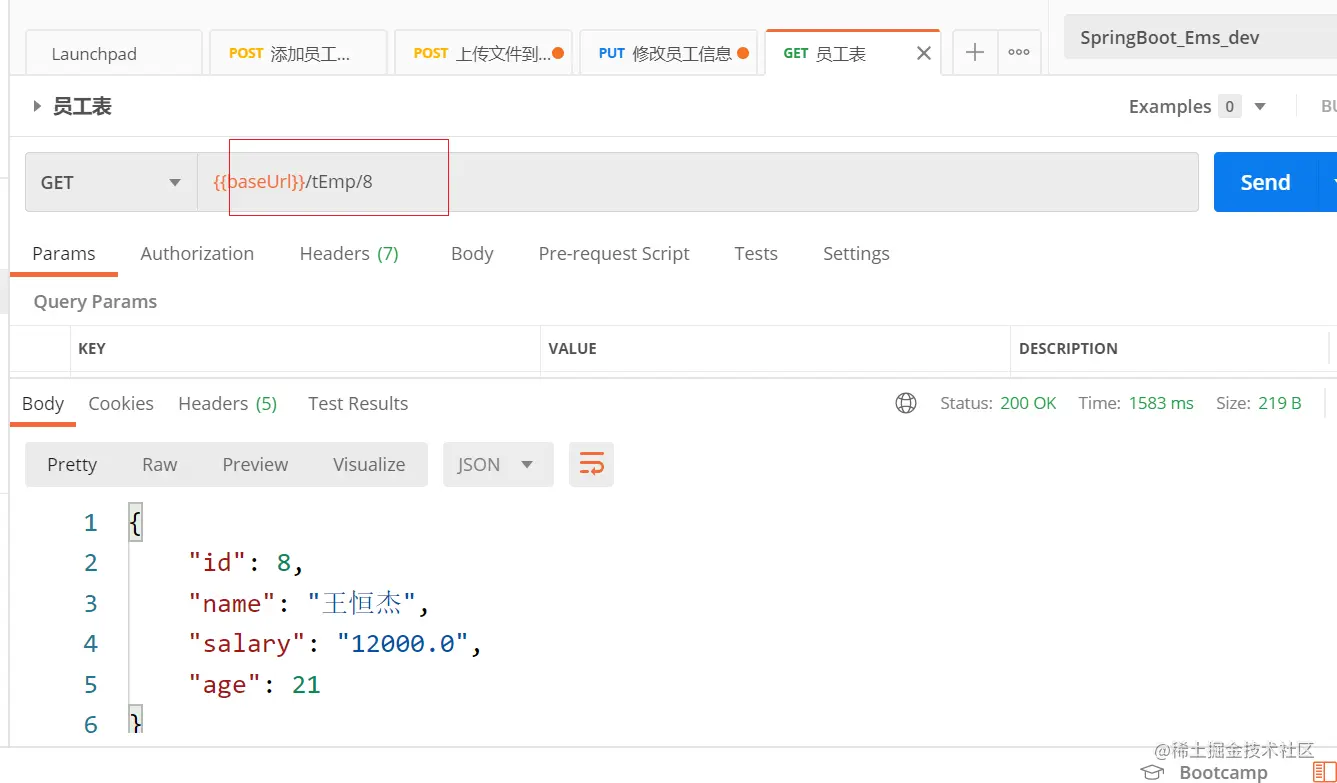Expand the Examples dropdown

[x=1259, y=106]
